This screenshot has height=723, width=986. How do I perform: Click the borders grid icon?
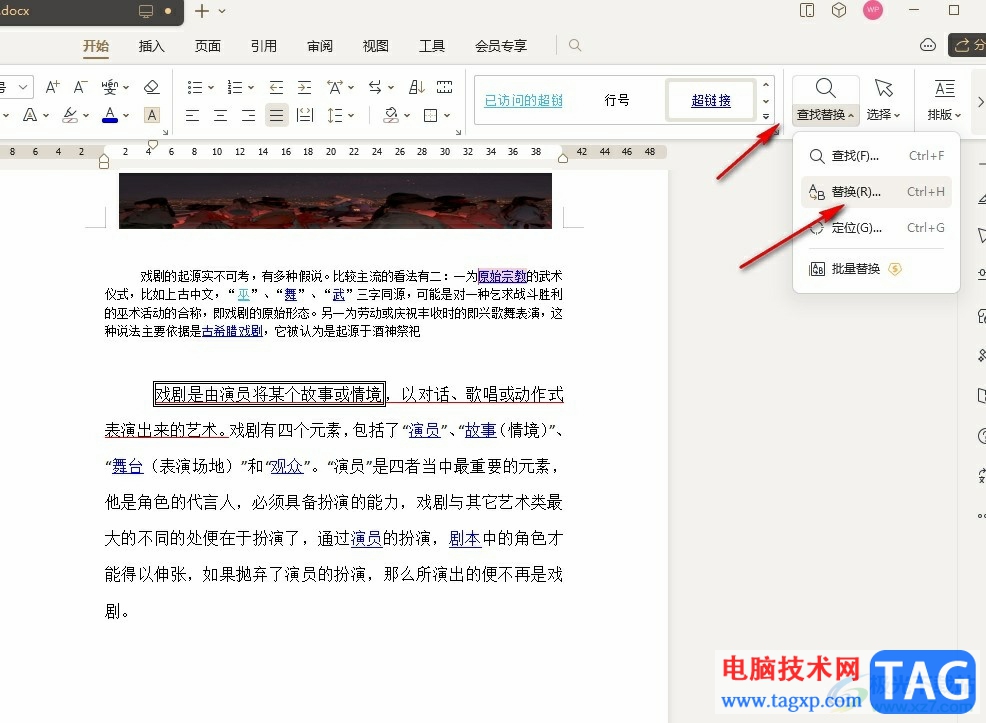point(431,116)
